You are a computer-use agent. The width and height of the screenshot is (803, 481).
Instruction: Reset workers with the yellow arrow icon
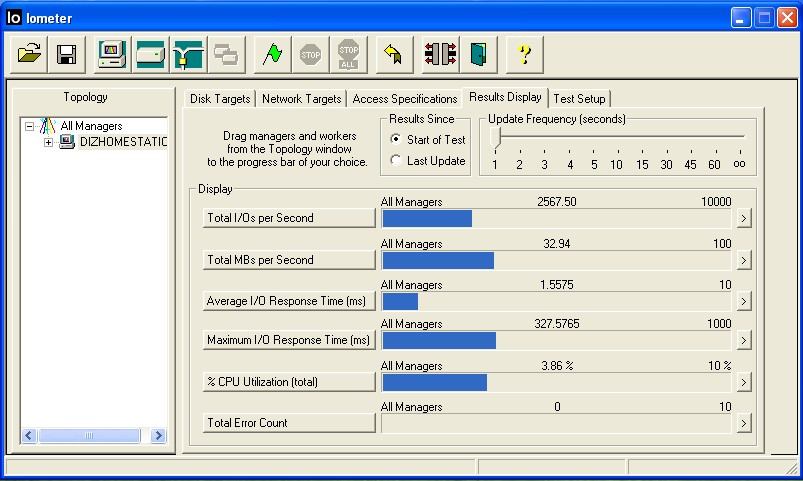394,54
